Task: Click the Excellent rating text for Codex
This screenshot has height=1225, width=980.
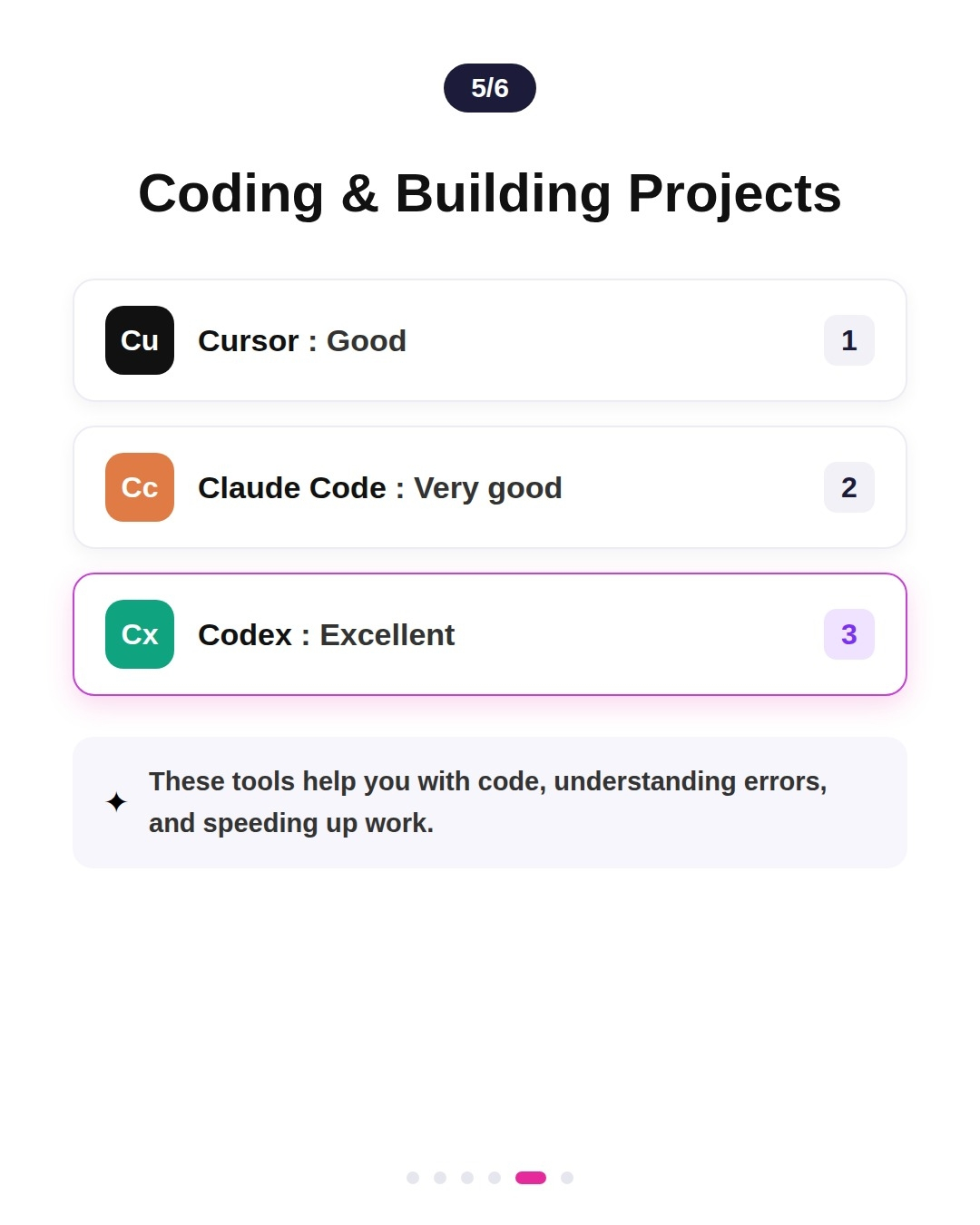Action: (387, 634)
